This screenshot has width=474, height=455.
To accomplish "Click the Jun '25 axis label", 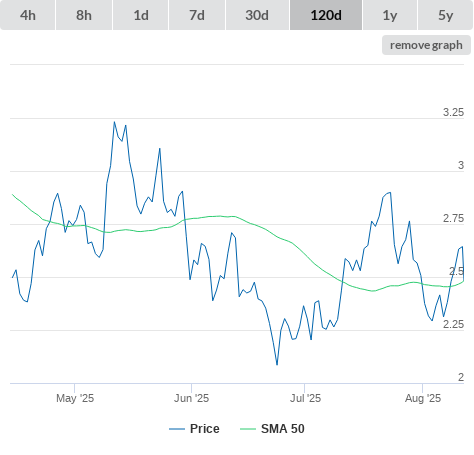I will [191, 398].
